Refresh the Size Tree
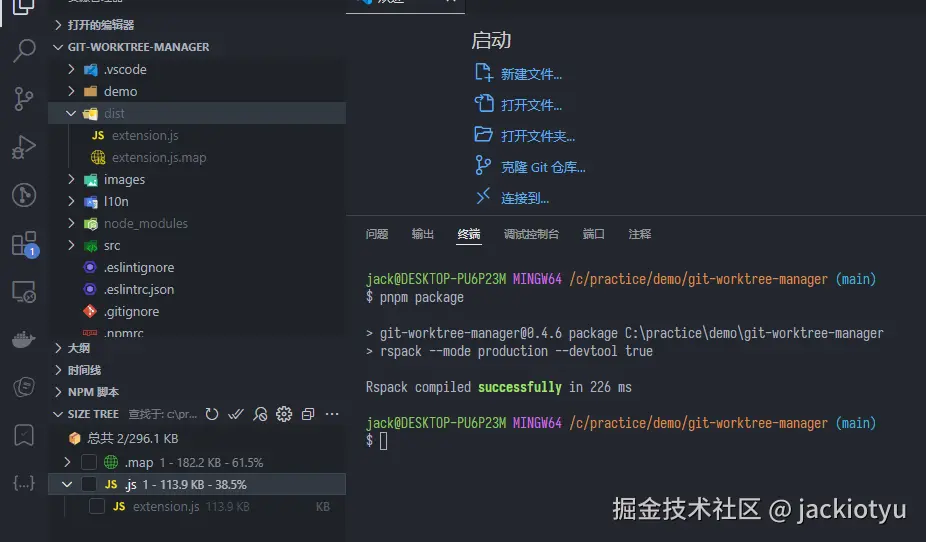Viewport: 926px width, 542px height. 212,414
